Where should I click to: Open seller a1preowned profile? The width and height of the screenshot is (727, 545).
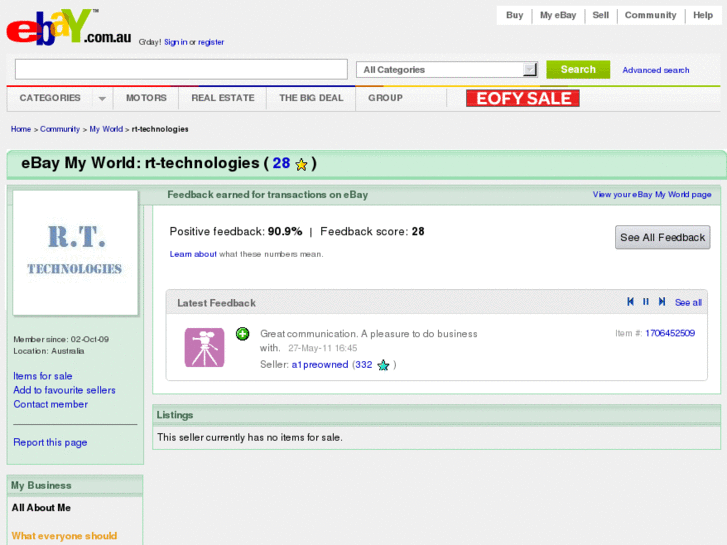pyautogui.click(x=320, y=365)
